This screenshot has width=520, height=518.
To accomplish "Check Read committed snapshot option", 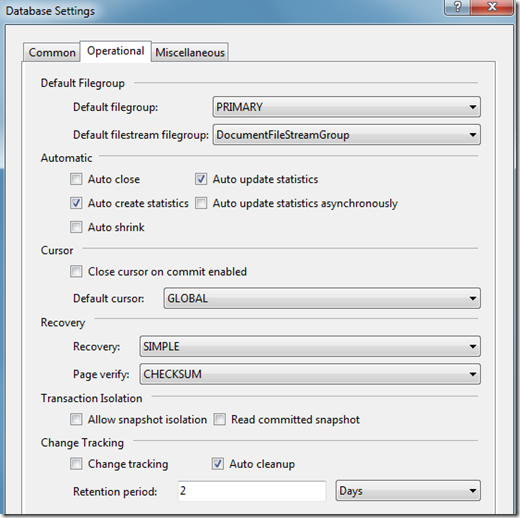I will pyautogui.click(x=220, y=419).
